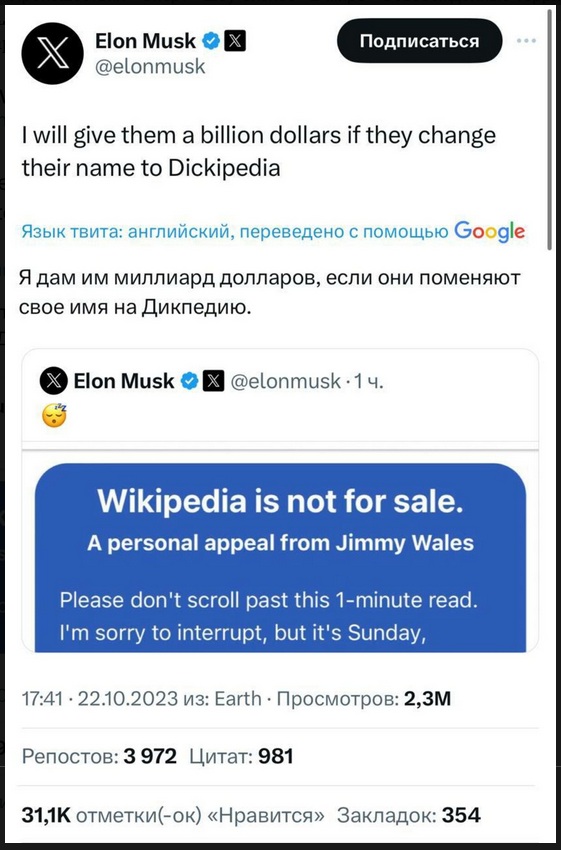Click the Подписаться follow button

(420, 41)
